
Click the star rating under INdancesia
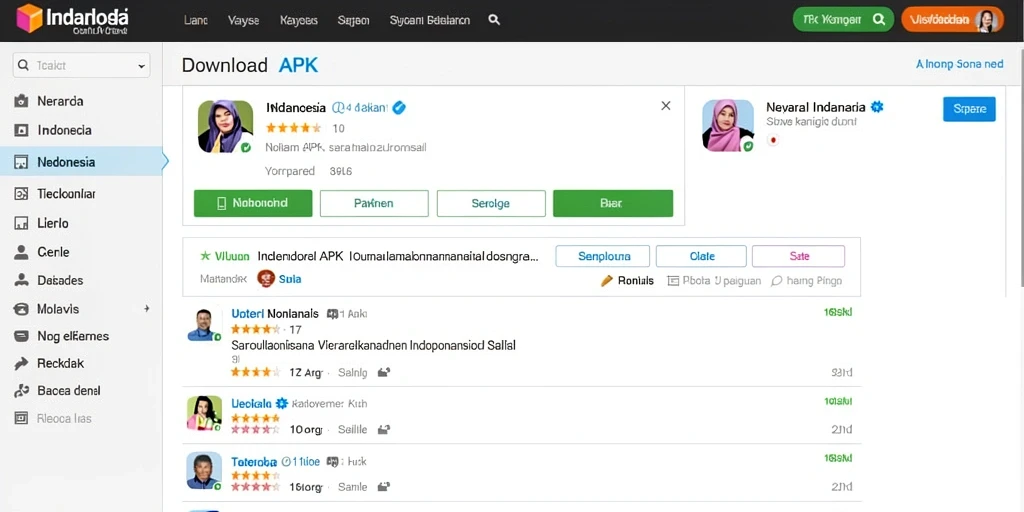click(x=293, y=128)
